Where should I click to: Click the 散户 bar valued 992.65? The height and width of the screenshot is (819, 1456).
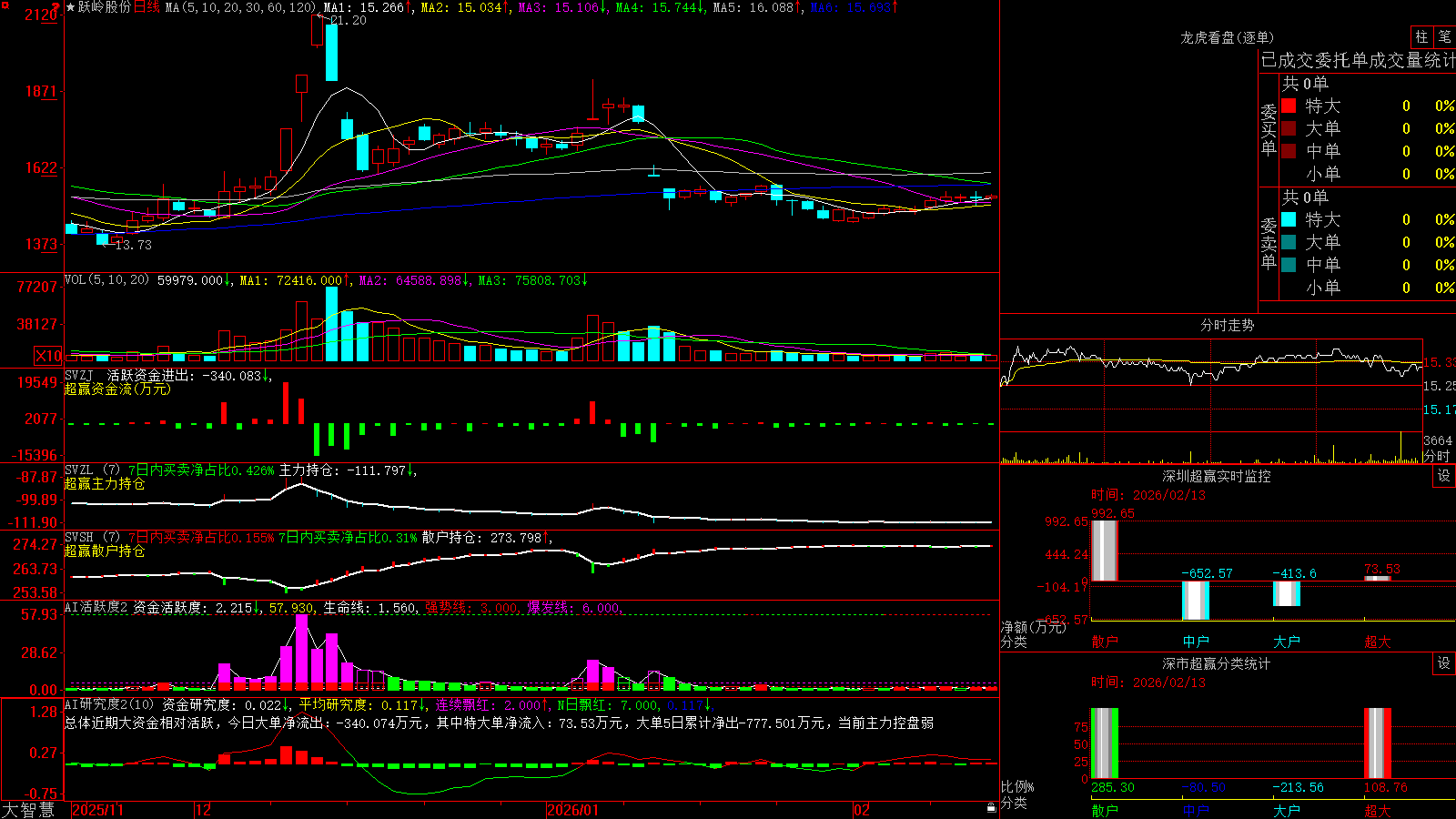(x=1104, y=551)
